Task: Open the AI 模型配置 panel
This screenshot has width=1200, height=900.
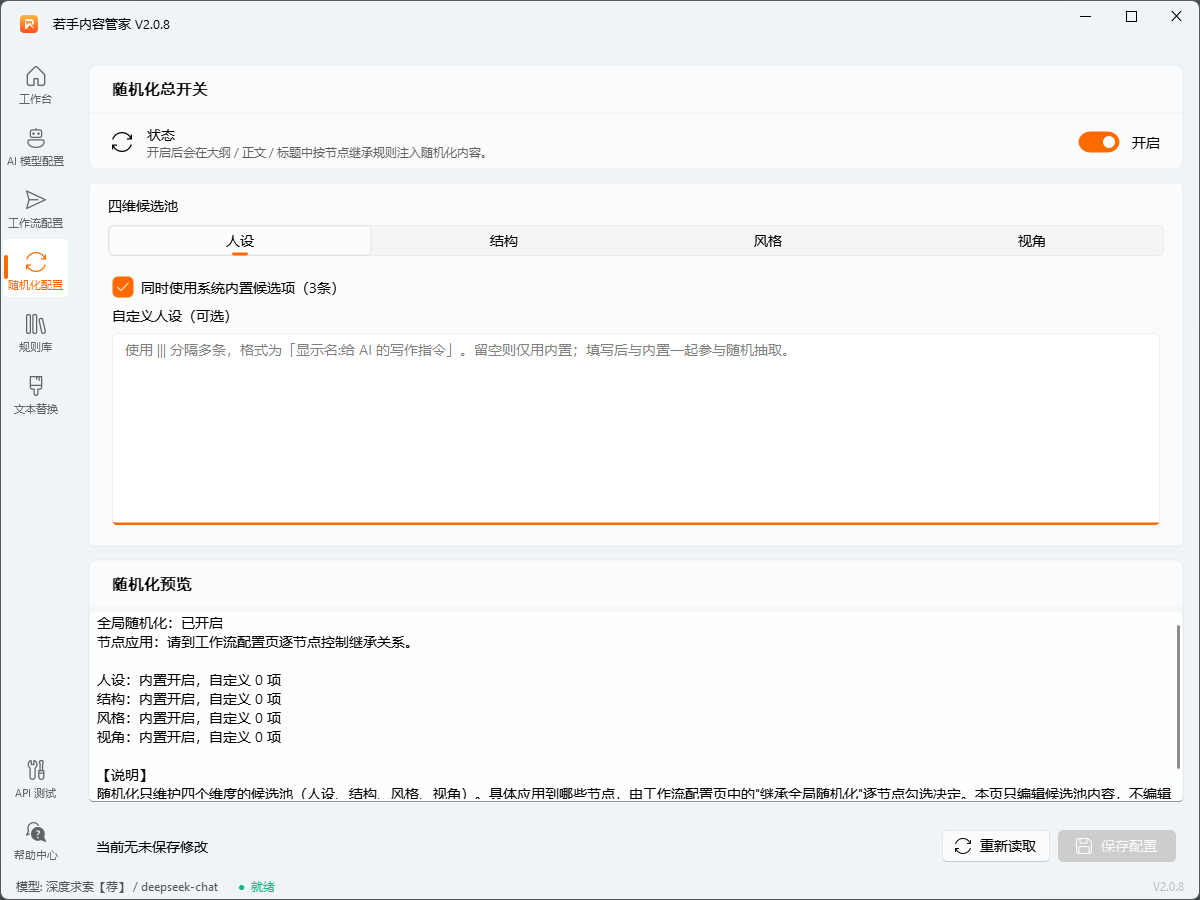Action: [x=36, y=147]
